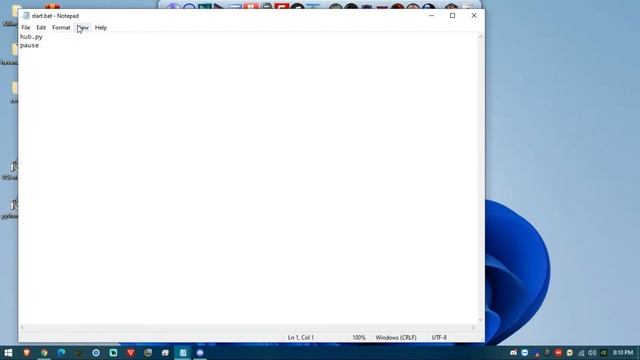This screenshot has height=360, width=640.
Task: Click the teal square taskbar icon
Action: click(x=113, y=353)
